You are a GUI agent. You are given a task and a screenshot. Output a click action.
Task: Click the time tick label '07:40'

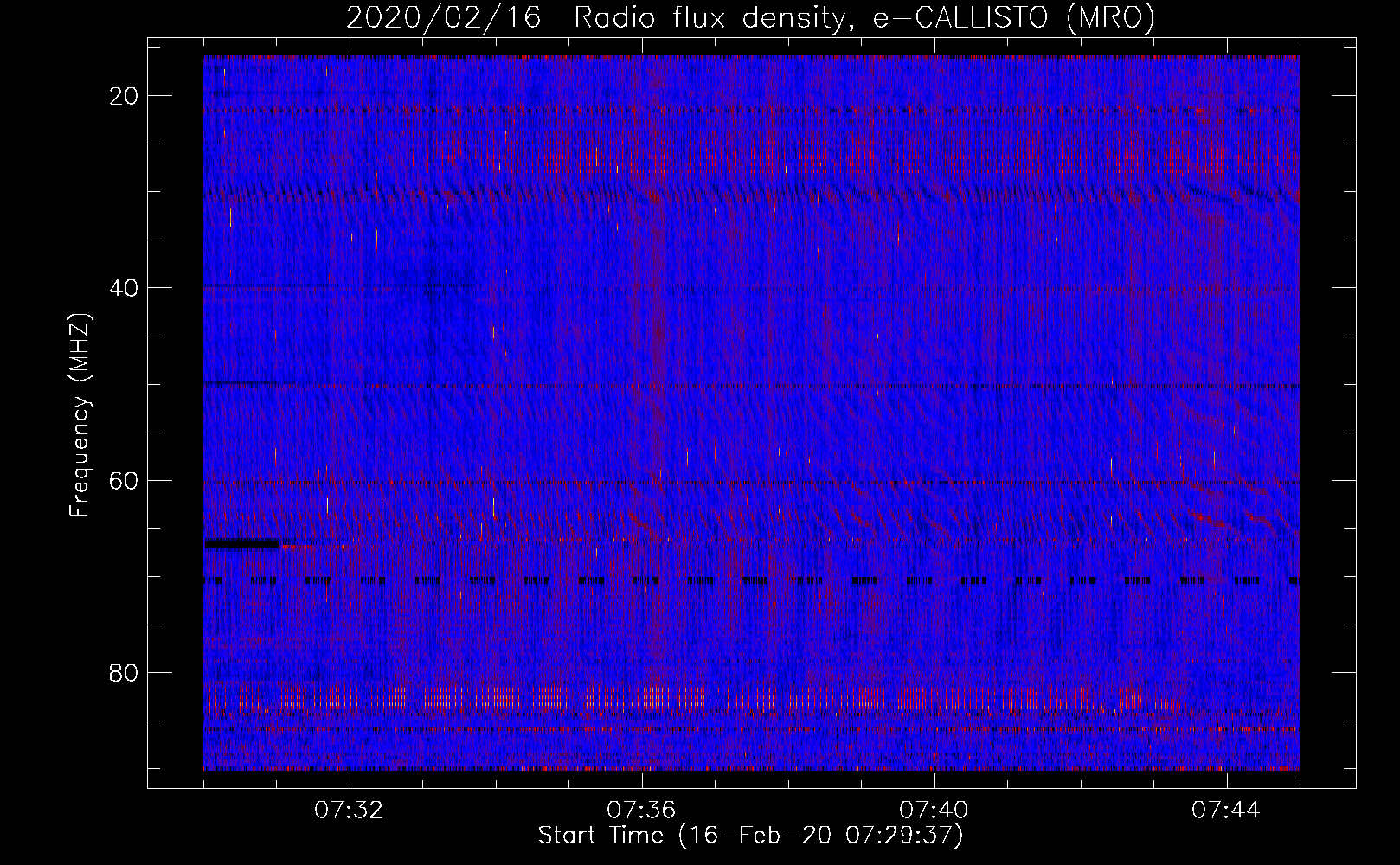[x=934, y=811]
